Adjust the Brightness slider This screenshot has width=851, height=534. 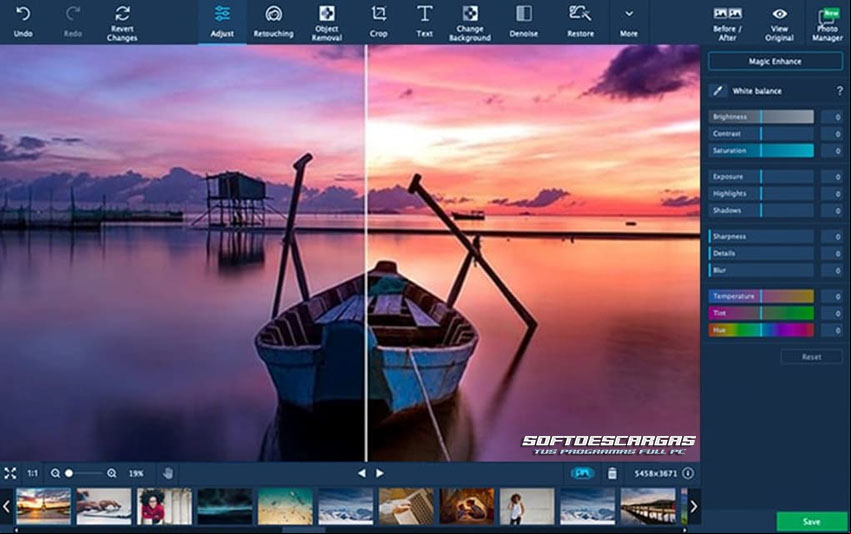(761, 117)
